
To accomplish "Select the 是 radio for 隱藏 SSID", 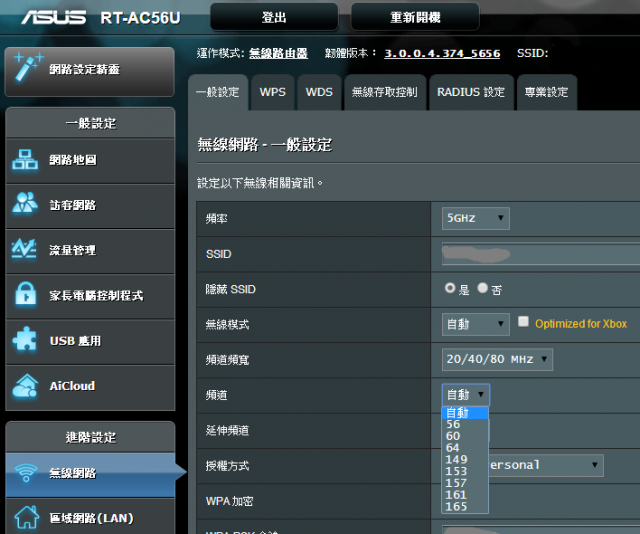I will click(450, 288).
